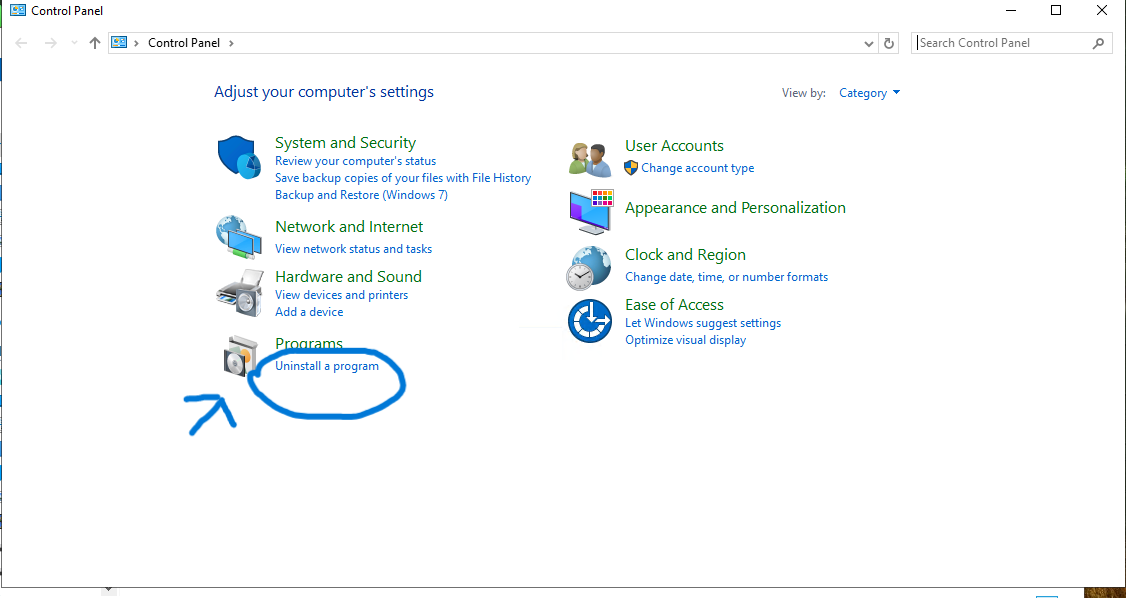Open the User Accounts people icon

pyautogui.click(x=590, y=159)
